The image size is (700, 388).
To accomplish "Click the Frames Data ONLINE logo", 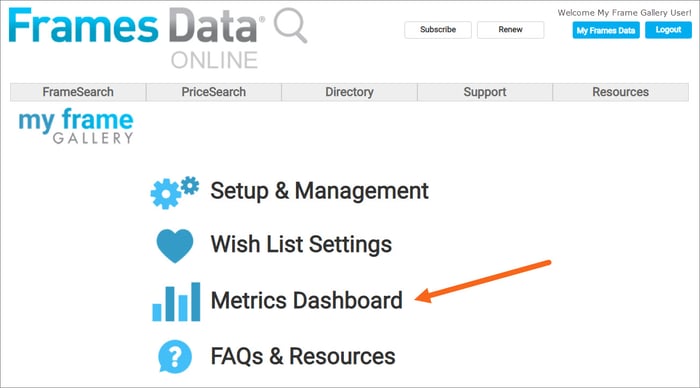I will 158,38.
